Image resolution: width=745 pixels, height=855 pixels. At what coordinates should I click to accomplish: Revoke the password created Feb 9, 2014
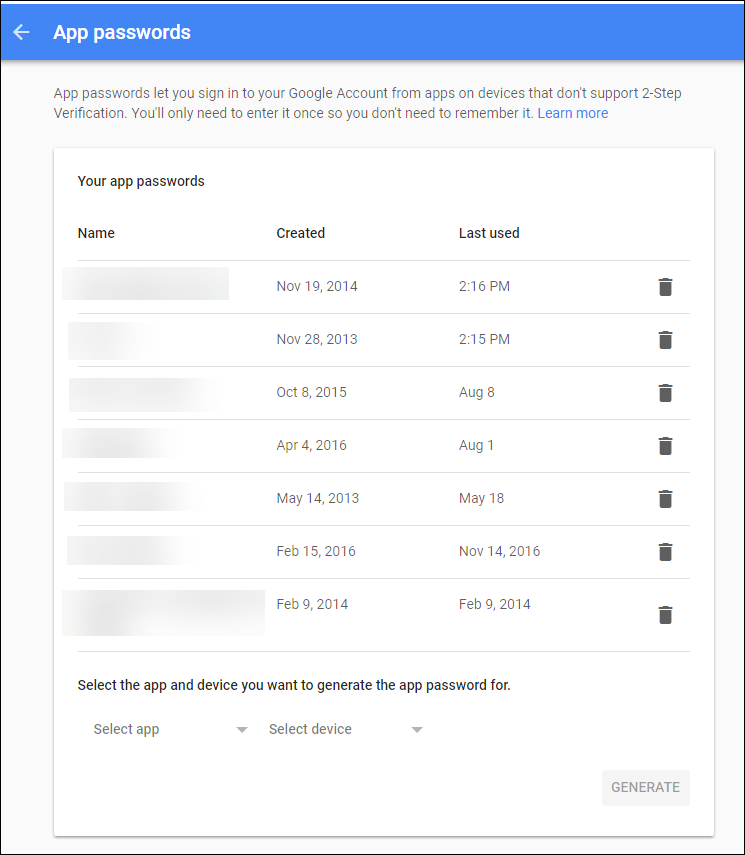(x=665, y=615)
